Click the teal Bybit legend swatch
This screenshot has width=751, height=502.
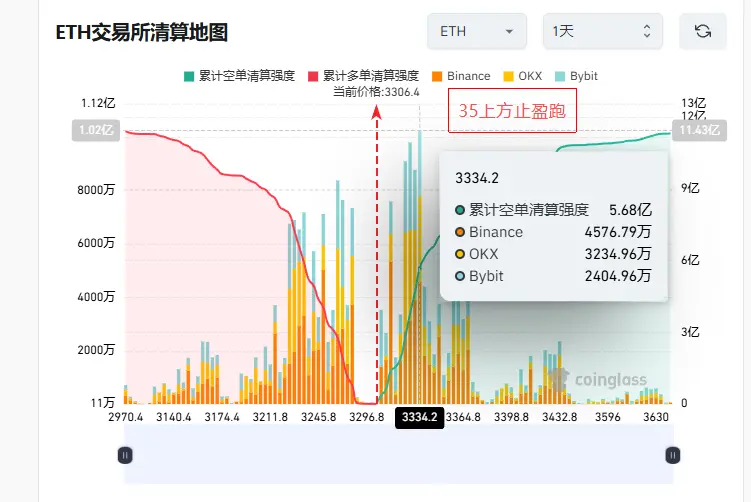point(560,77)
